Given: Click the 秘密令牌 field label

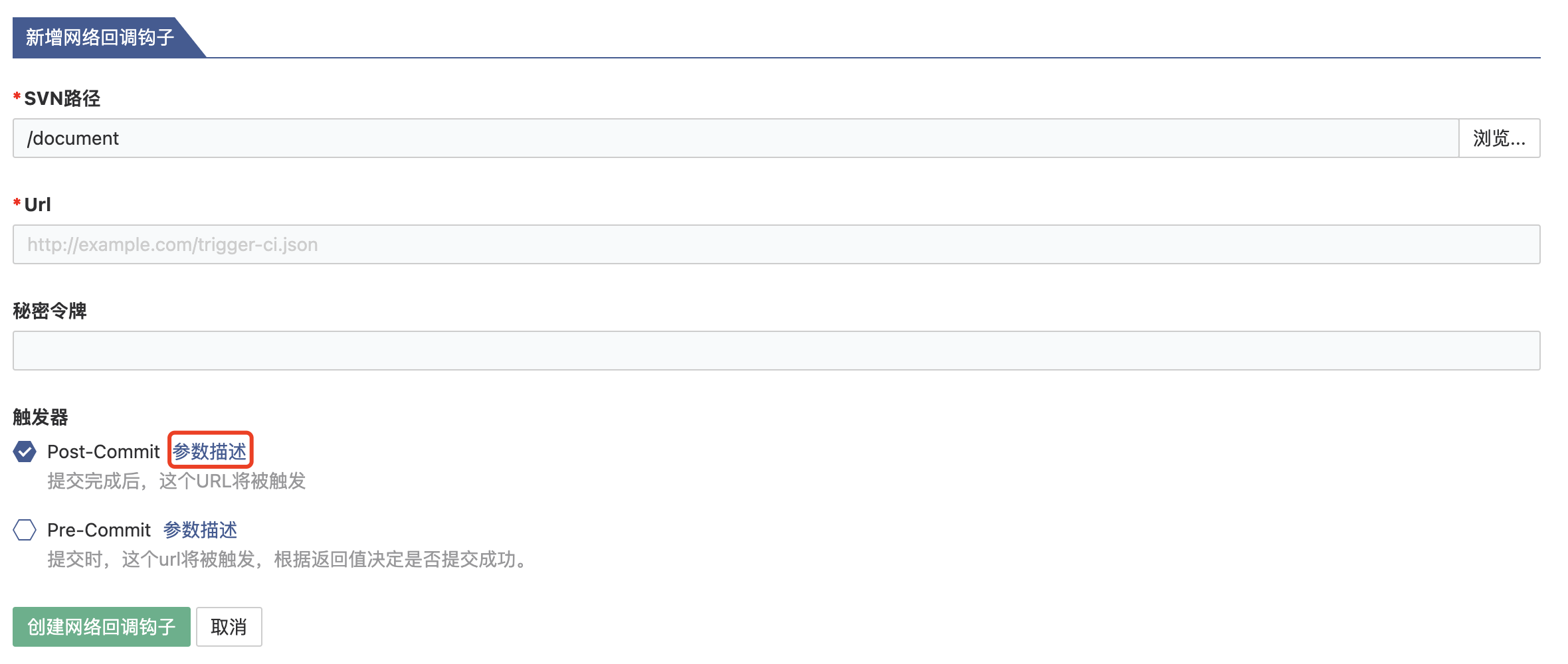Looking at the screenshot, I should pos(50,311).
